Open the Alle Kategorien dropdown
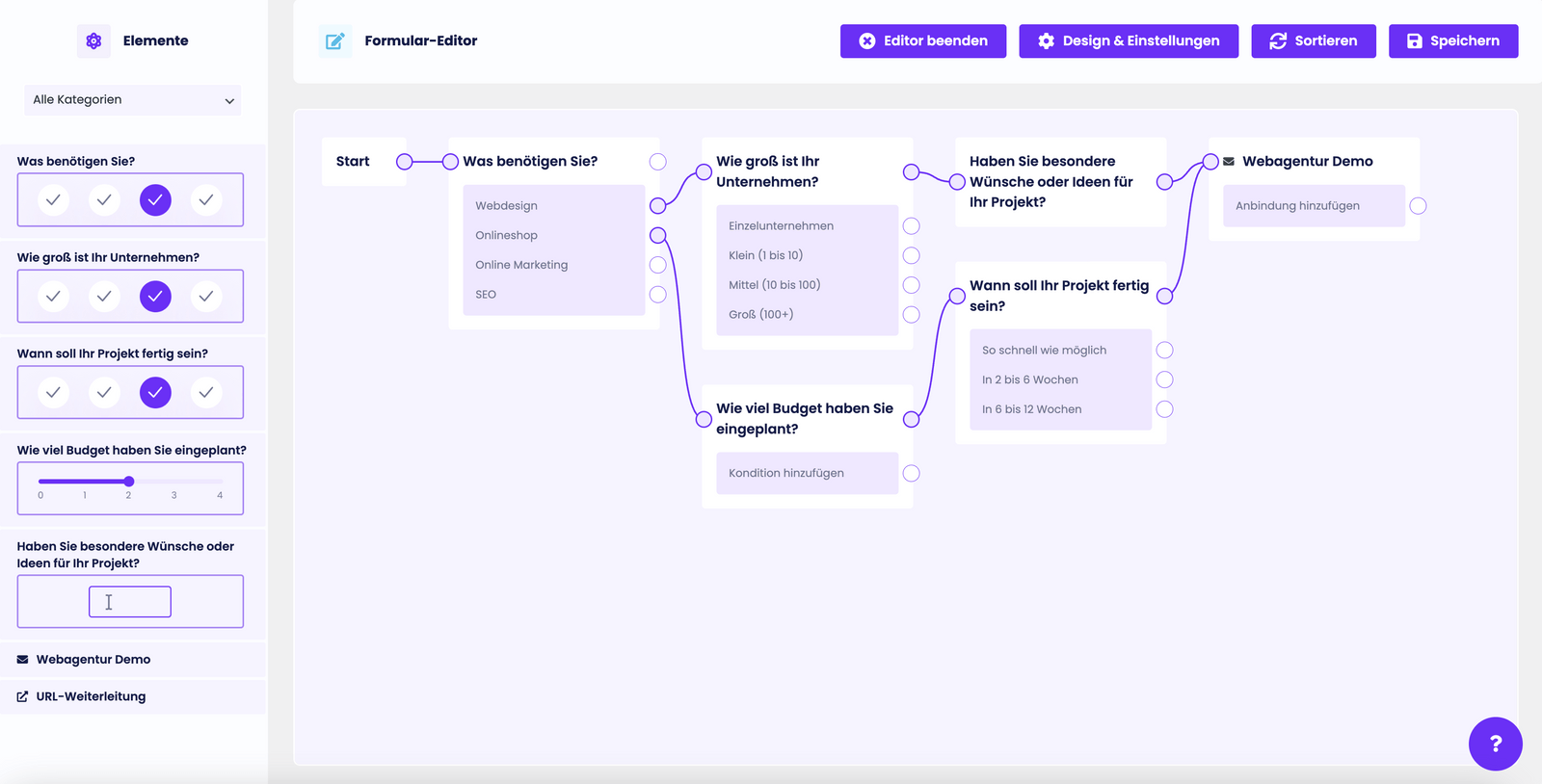The width and height of the screenshot is (1542, 784). coord(132,100)
